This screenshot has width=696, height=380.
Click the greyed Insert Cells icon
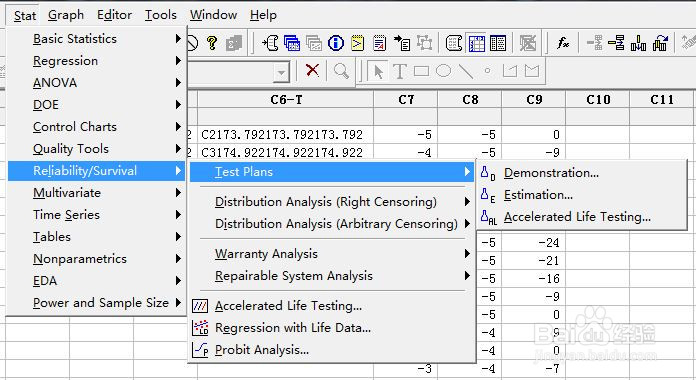click(594, 43)
